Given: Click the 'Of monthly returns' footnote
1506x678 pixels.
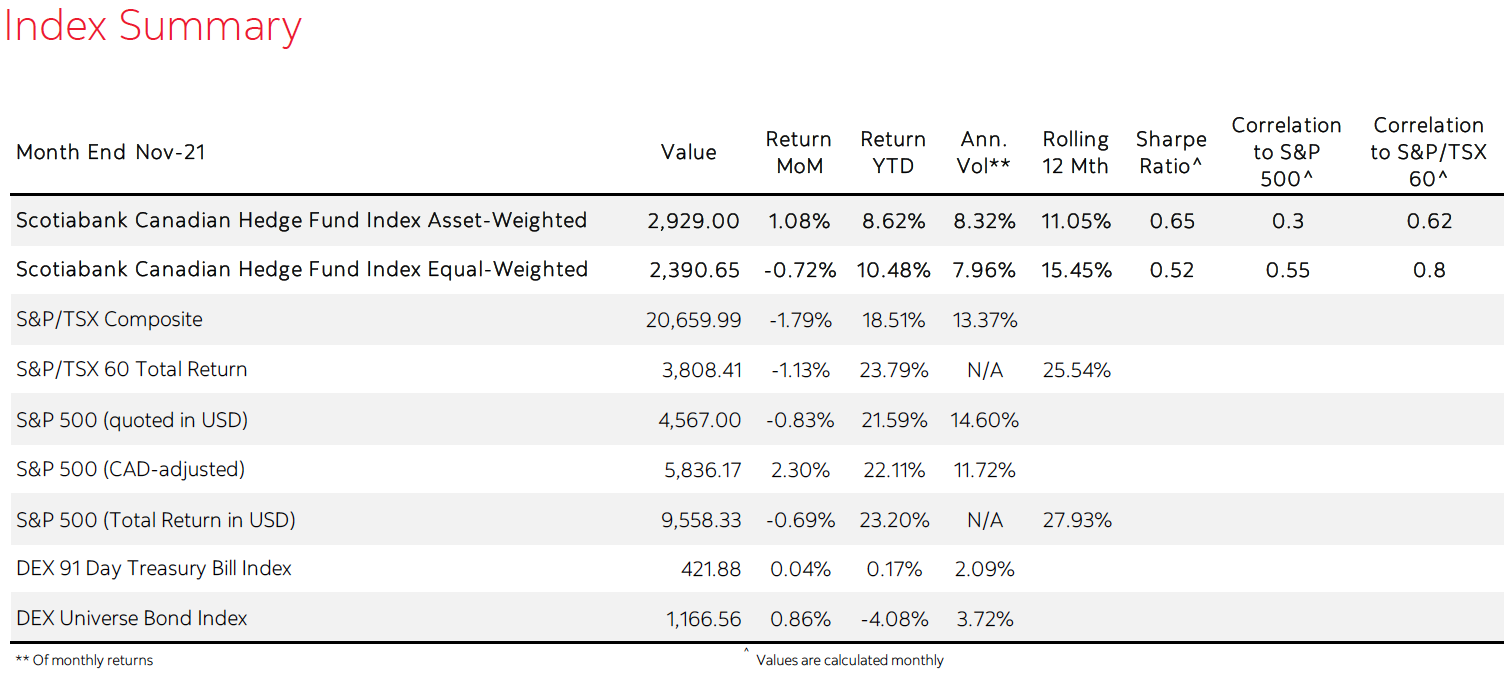Looking at the screenshot, I should [x=85, y=661].
